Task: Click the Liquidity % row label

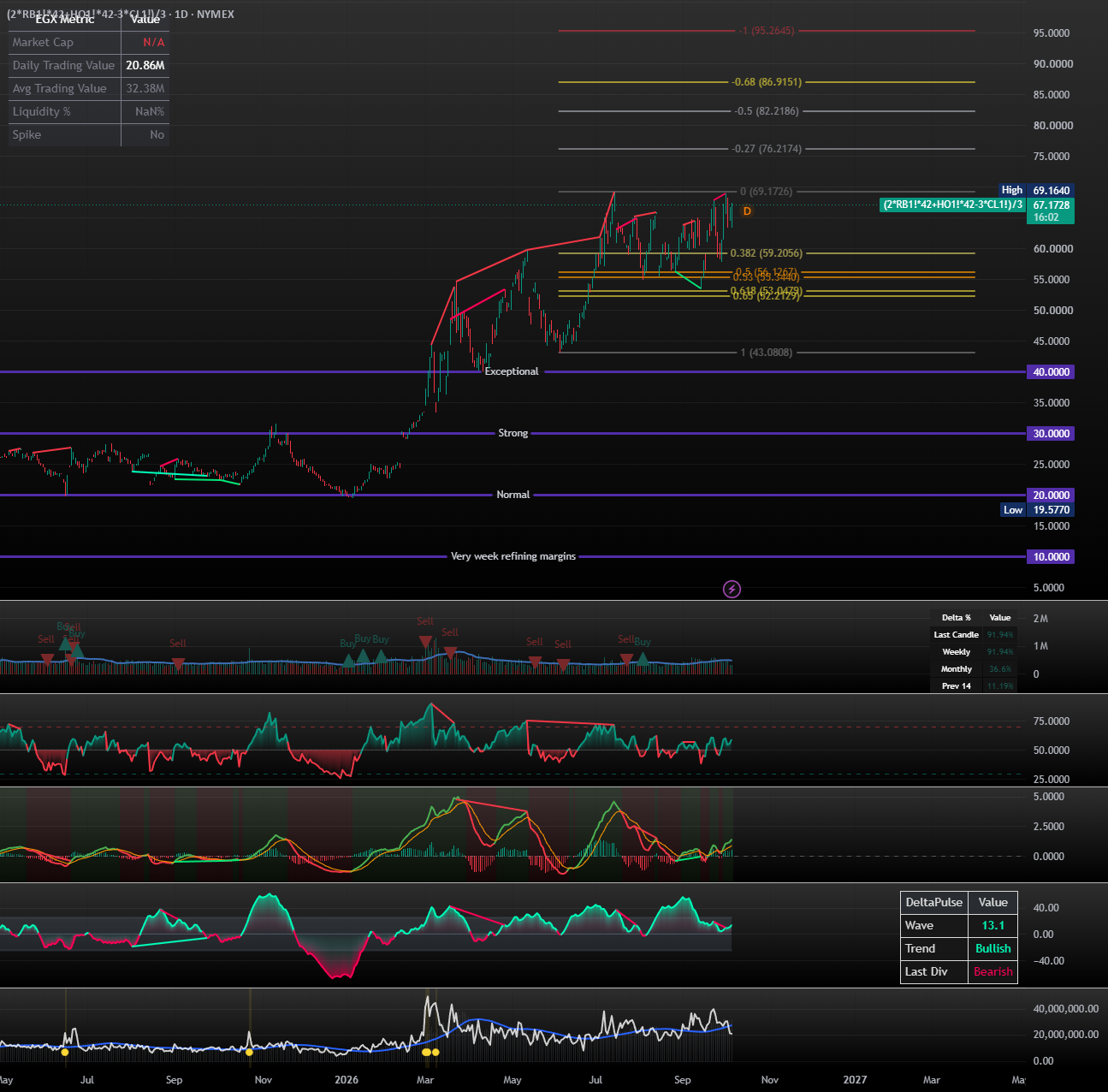Action: [42, 112]
